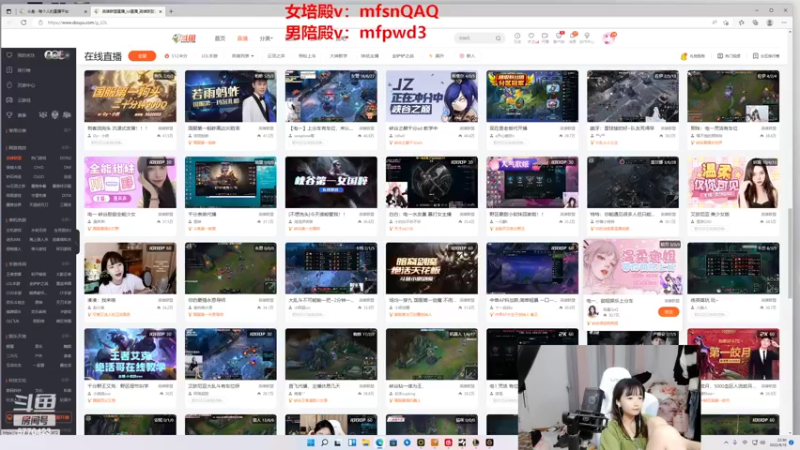Open the esports trophy icon in the sidebar
This screenshot has width=800, height=450.
[x=9, y=115]
